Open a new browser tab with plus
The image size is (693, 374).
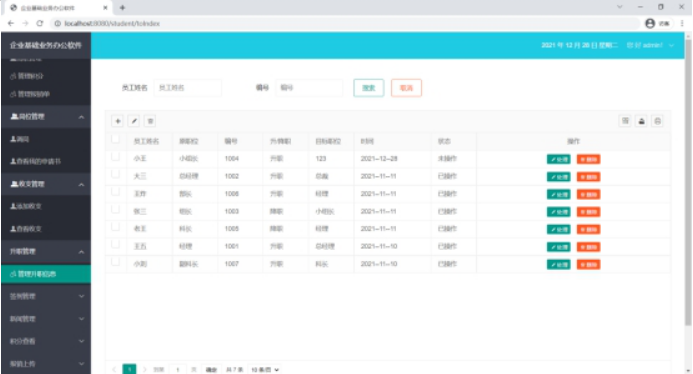[x=122, y=8]
